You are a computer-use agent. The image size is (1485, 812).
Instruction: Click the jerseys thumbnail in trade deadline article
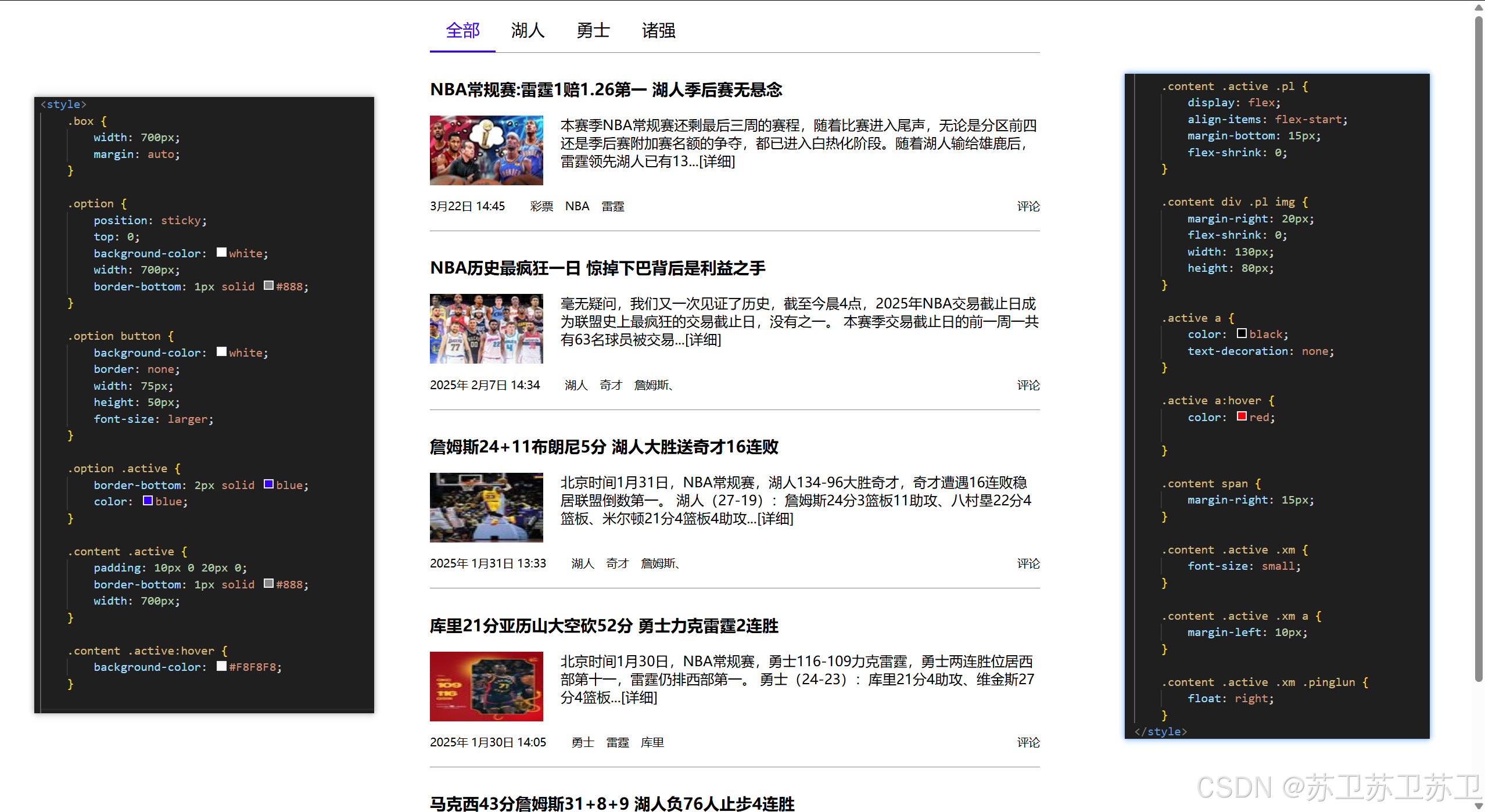point(486,329)
